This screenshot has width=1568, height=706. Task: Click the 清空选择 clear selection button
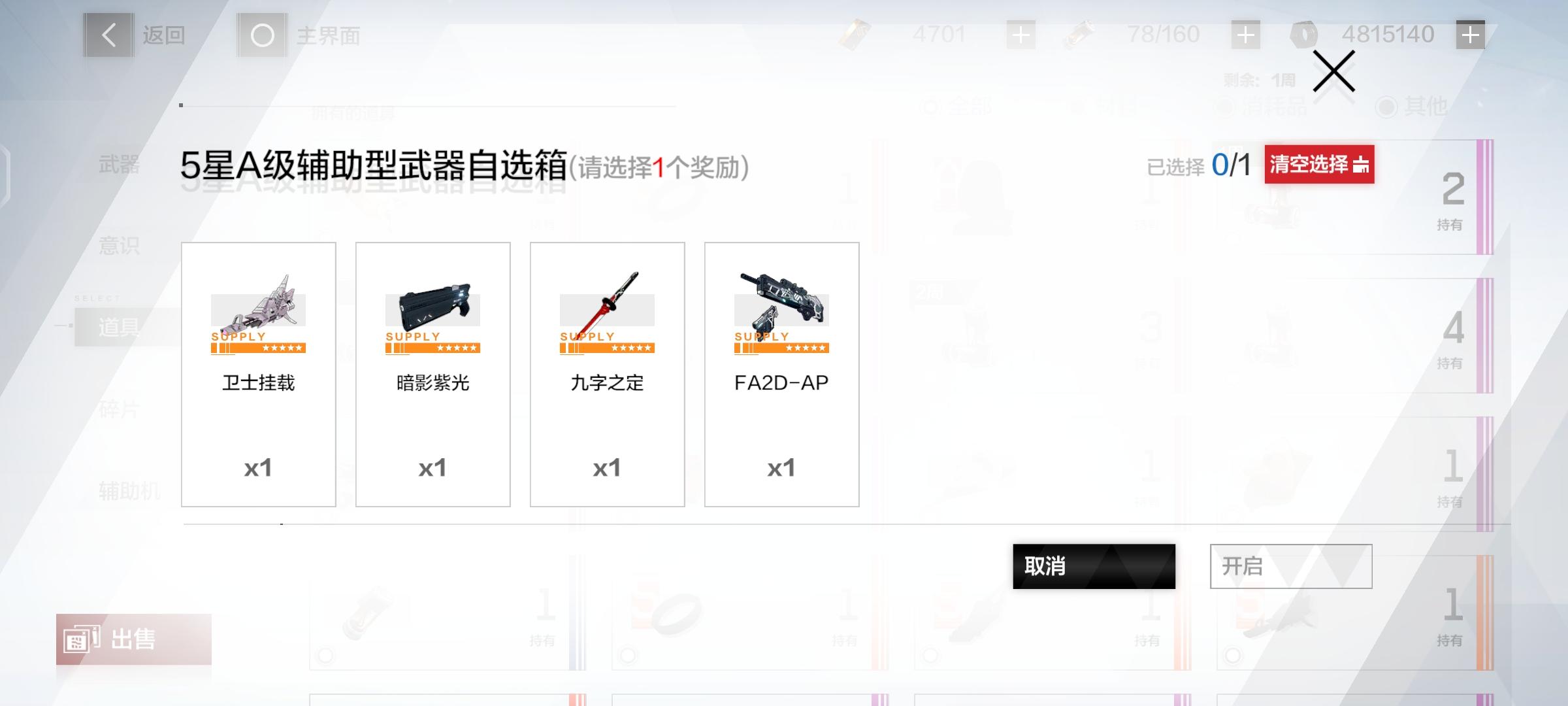pyautogui.click(x=1319, y=164)
